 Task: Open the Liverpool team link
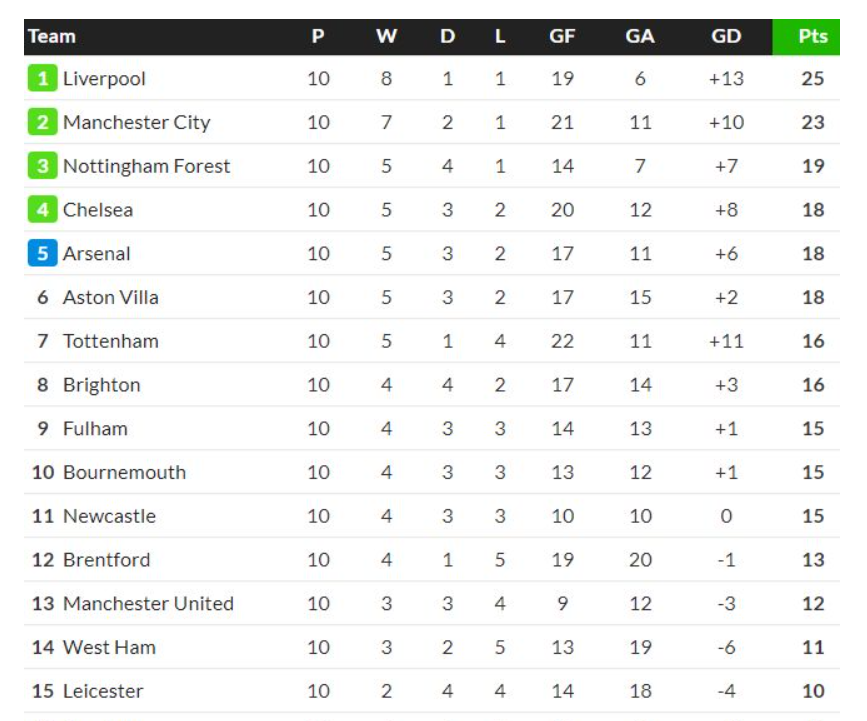104,79
